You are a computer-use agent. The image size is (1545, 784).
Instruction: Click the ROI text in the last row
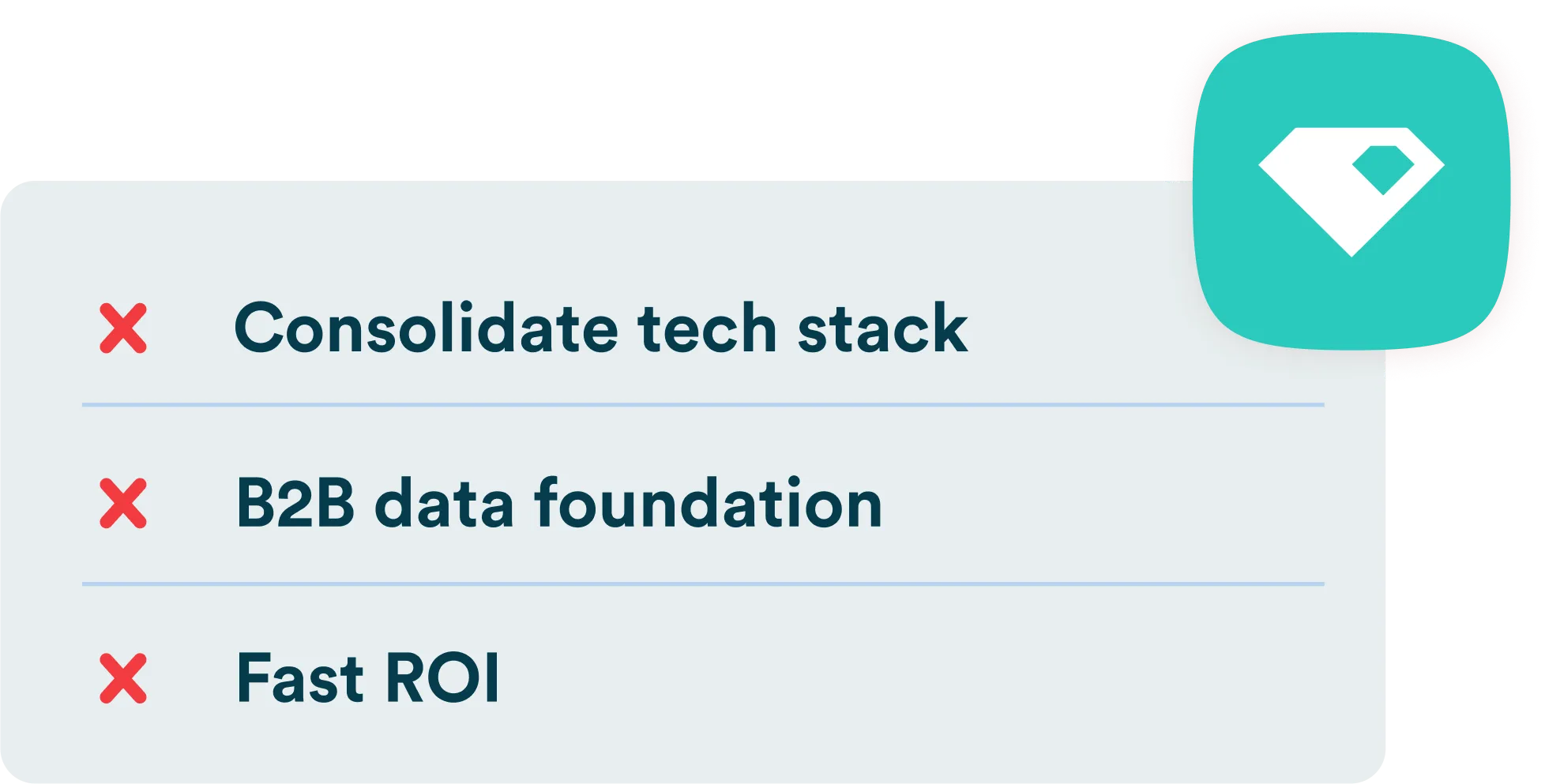[x=442, y=678]
